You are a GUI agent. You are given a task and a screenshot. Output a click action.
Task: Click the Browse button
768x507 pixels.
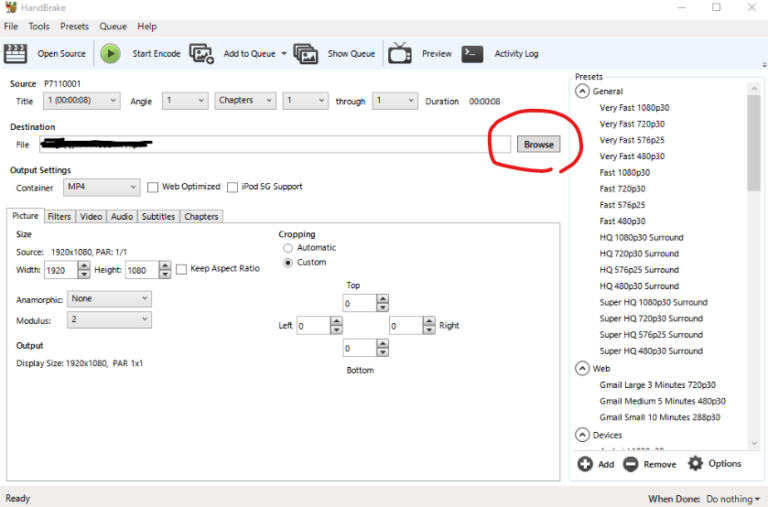tap(538, 144)
